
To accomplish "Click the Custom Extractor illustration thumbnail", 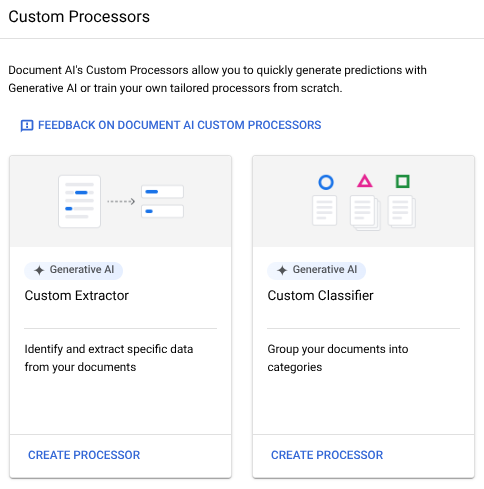I will pos(121,201).
